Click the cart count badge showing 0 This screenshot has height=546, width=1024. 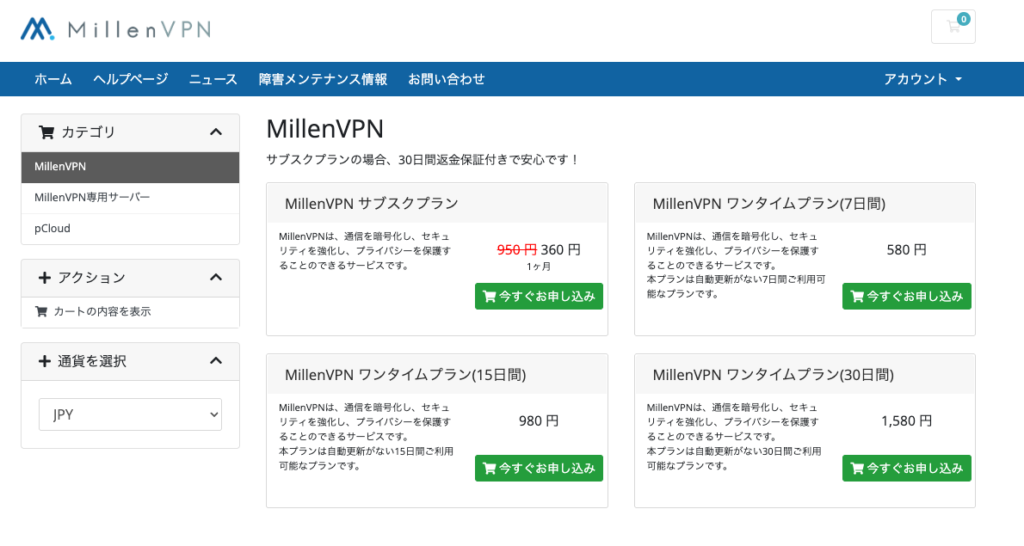click(x=963, y=19)
